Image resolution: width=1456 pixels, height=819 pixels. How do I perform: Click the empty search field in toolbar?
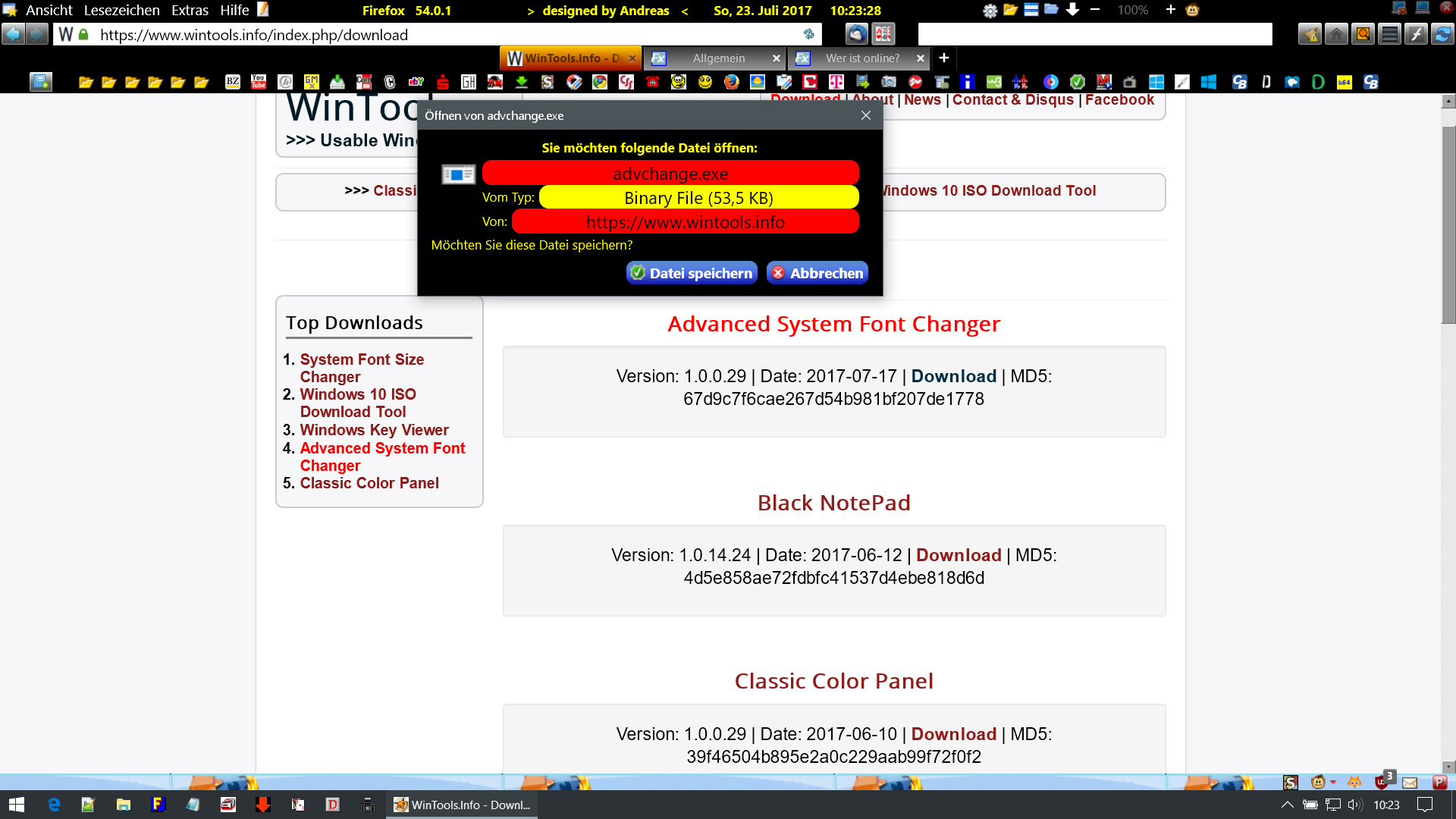point(1094,34)
